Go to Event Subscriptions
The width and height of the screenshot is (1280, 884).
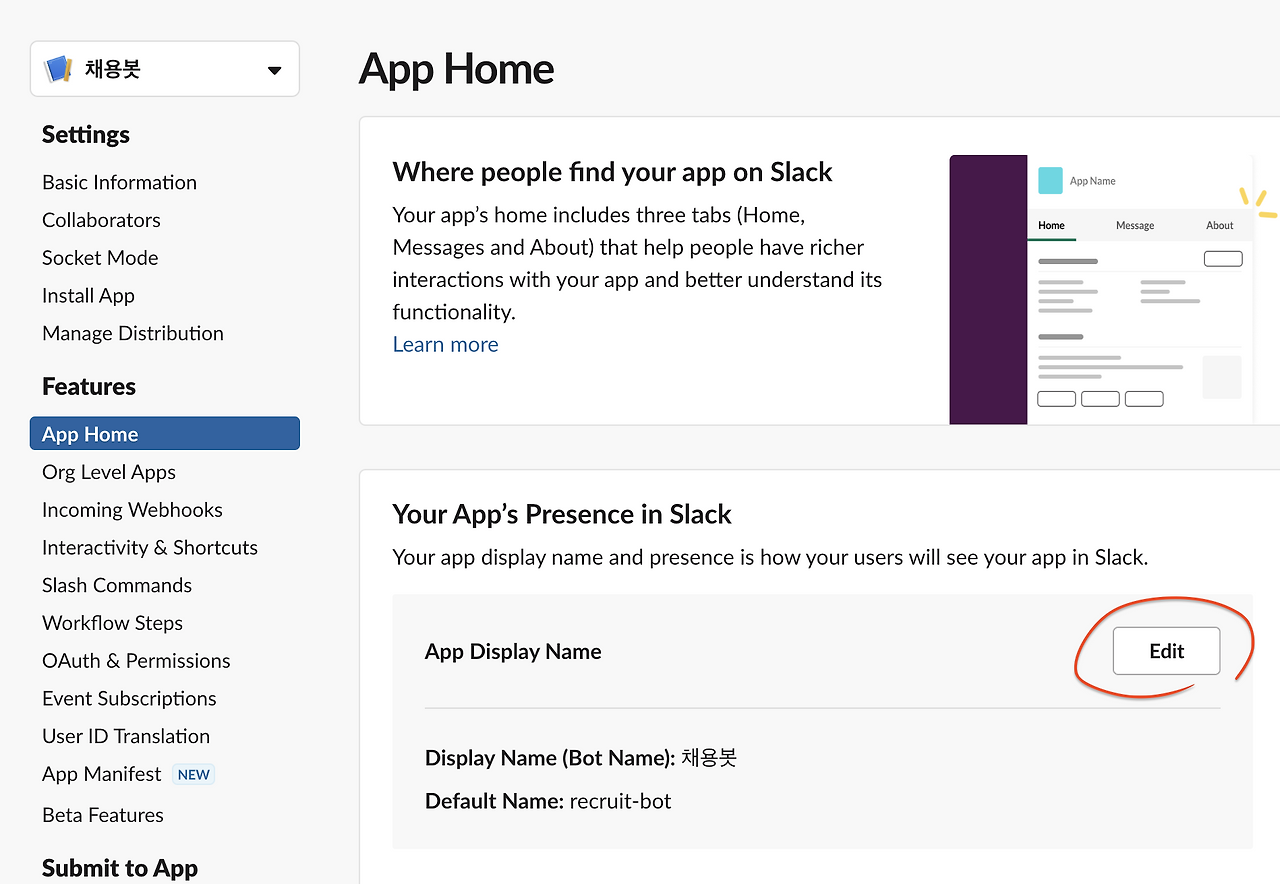129,698
